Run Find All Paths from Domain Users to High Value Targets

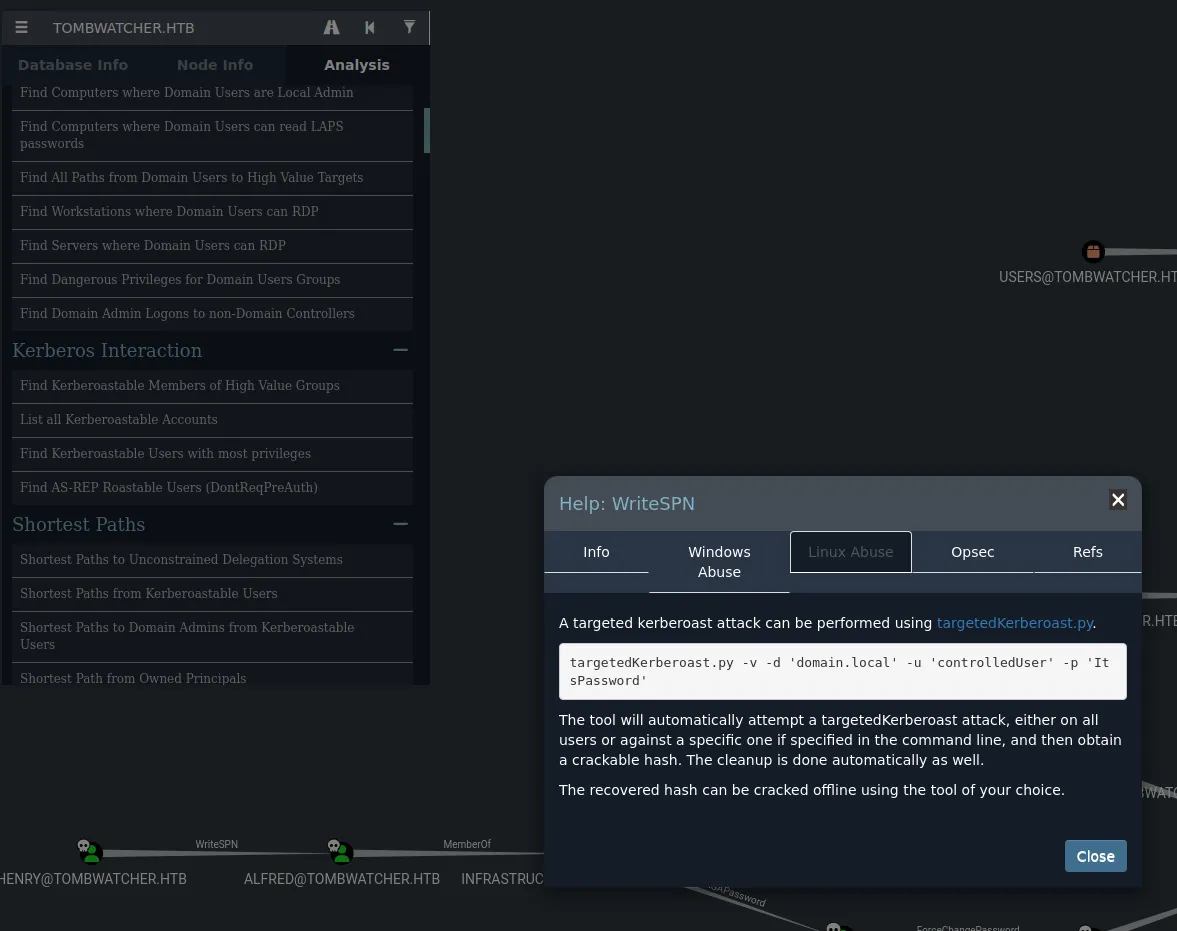coord(212,178)
